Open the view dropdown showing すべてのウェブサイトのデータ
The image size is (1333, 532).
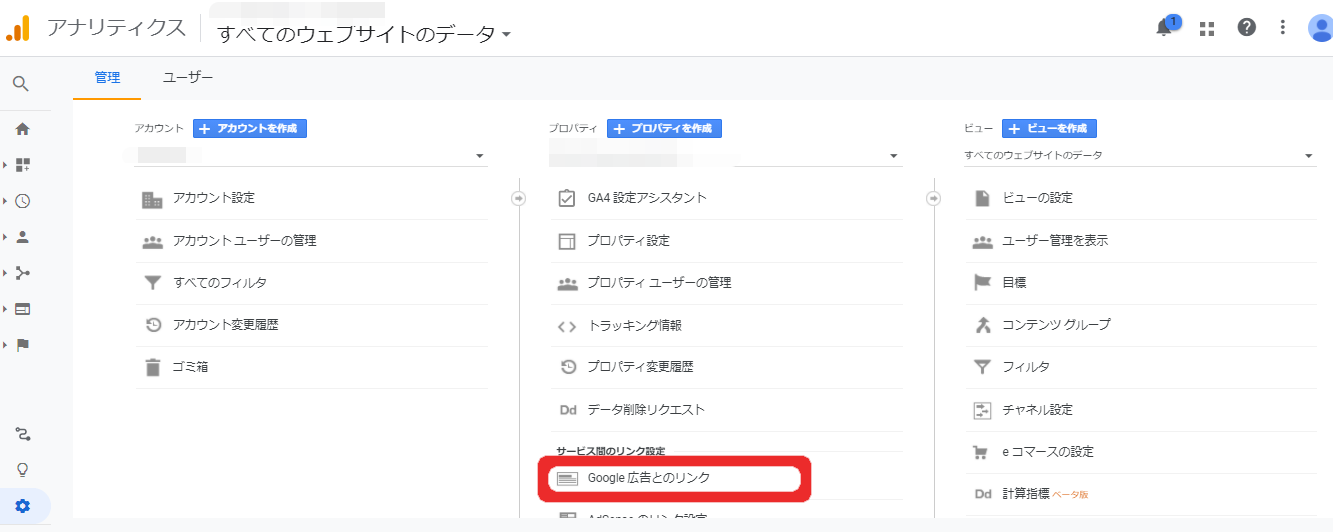pos(1140,156)
